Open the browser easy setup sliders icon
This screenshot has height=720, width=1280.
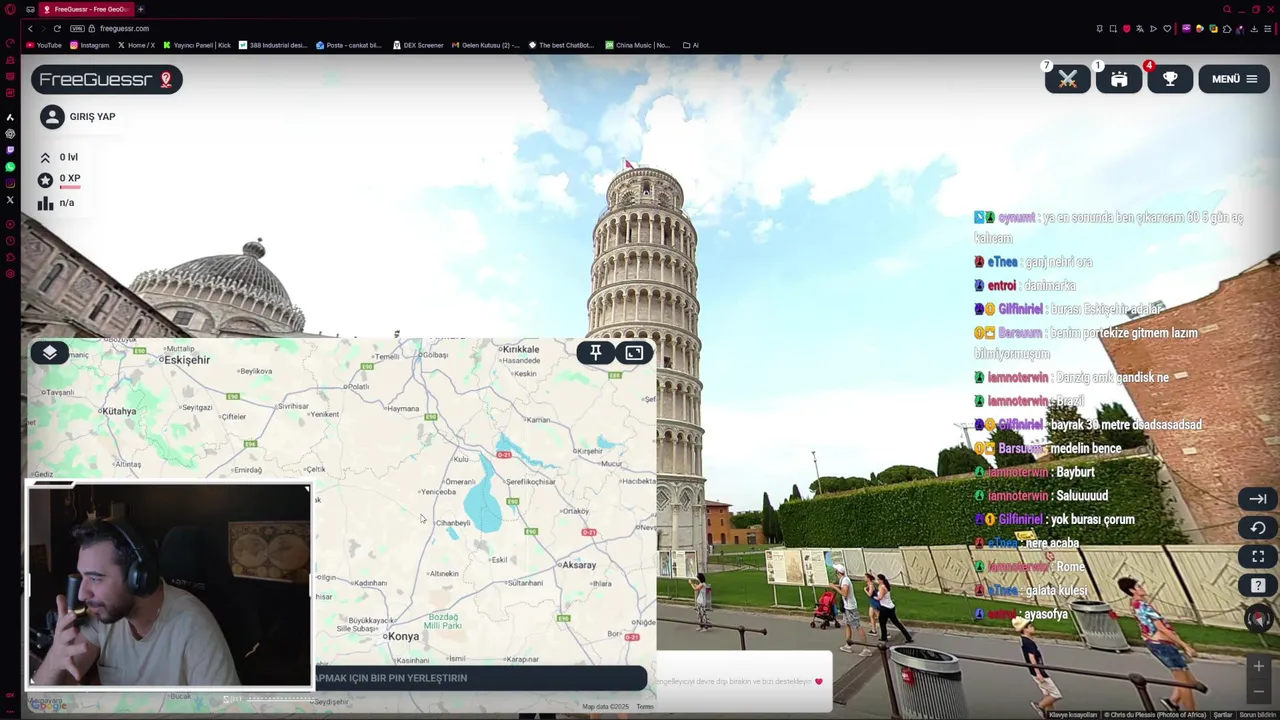coord(1266,28)
